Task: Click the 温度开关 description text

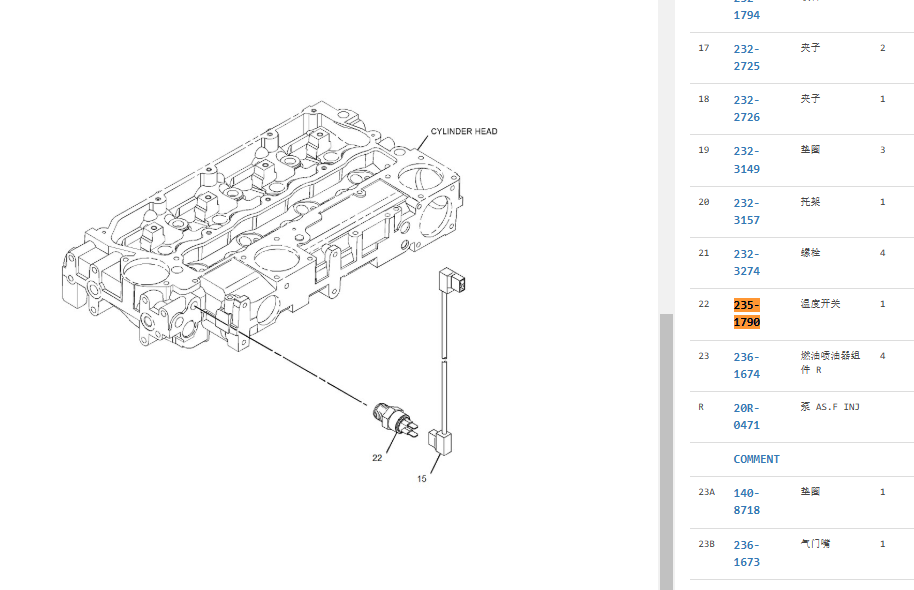Action: click(820, 304)
